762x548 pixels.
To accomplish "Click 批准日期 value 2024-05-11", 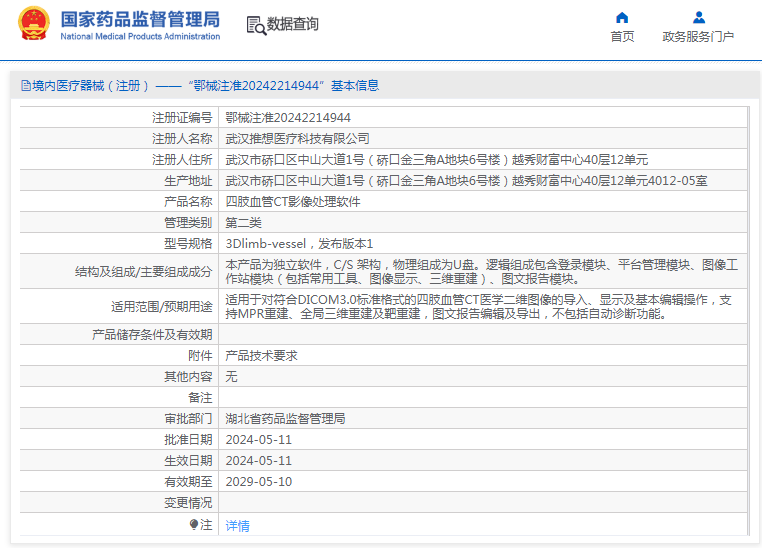I will 259,440.
